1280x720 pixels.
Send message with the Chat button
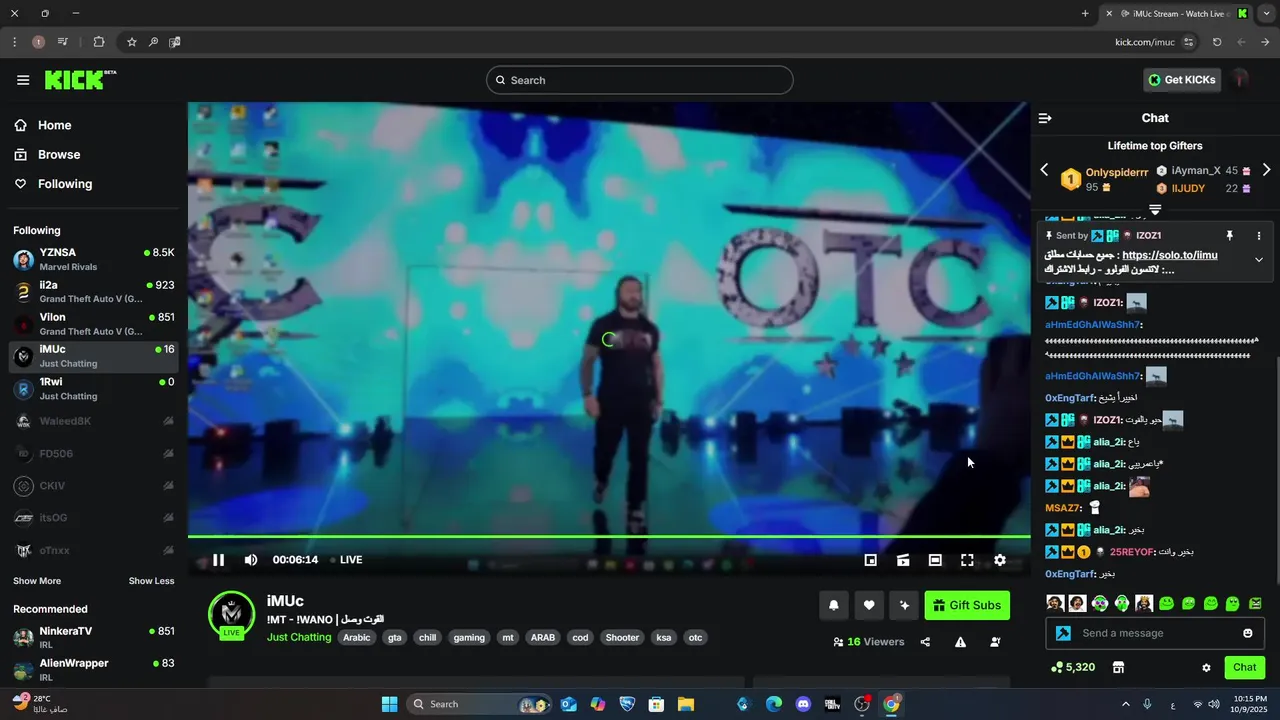1244,667
